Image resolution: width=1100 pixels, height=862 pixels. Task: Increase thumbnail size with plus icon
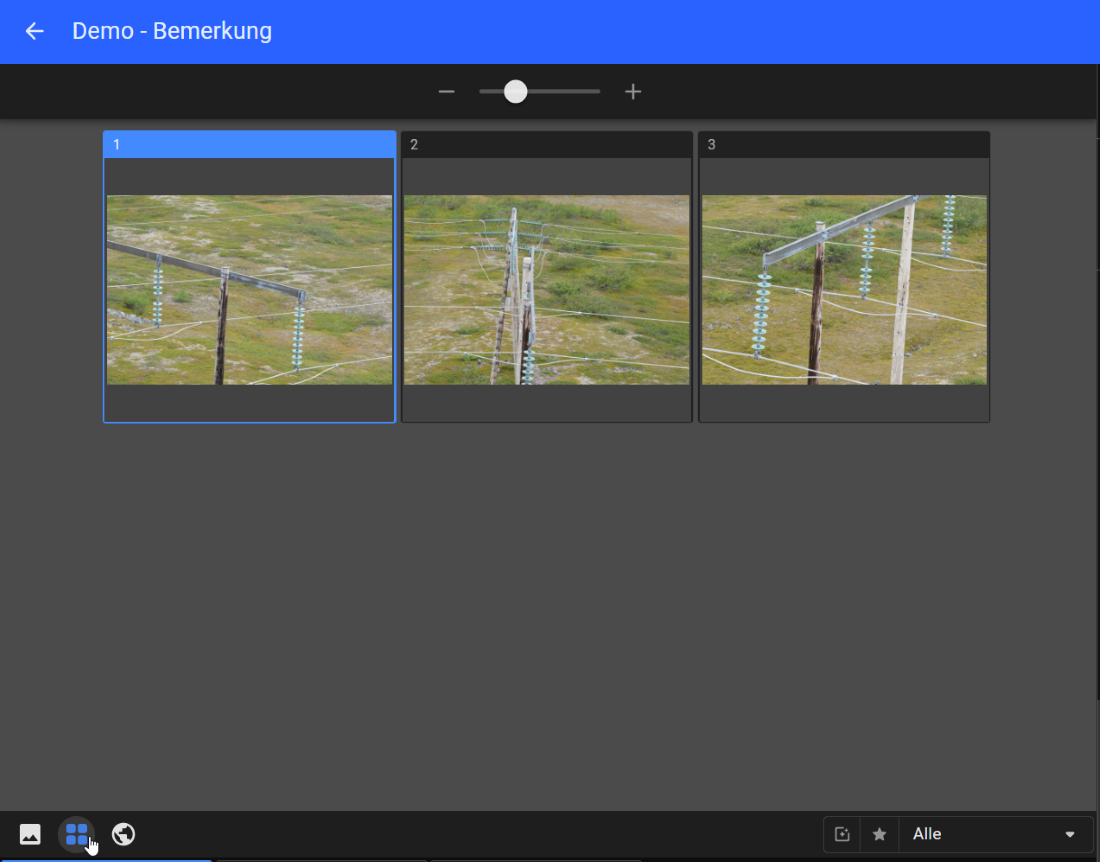point(633,92)
